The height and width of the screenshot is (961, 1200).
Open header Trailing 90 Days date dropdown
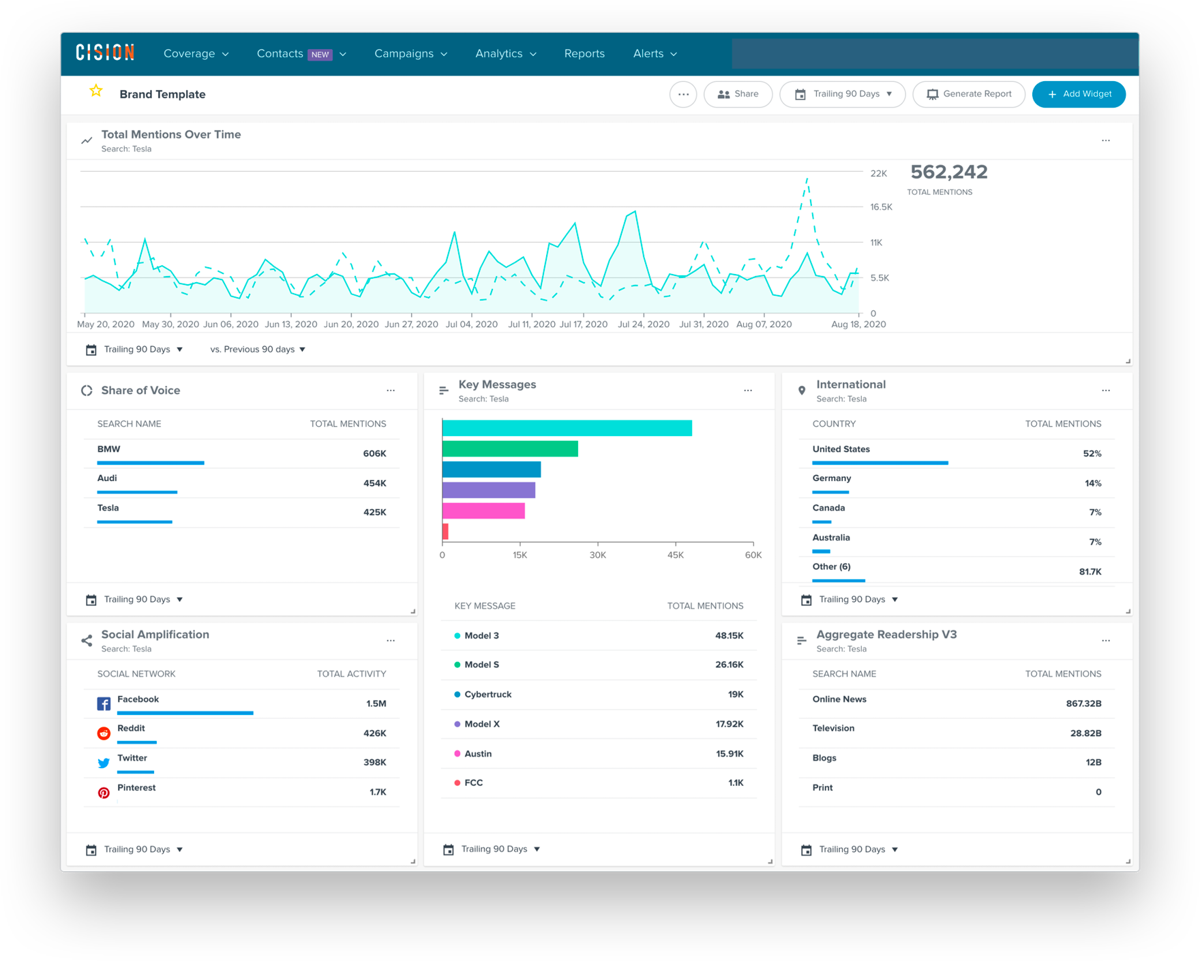click(x=843, y=94)
